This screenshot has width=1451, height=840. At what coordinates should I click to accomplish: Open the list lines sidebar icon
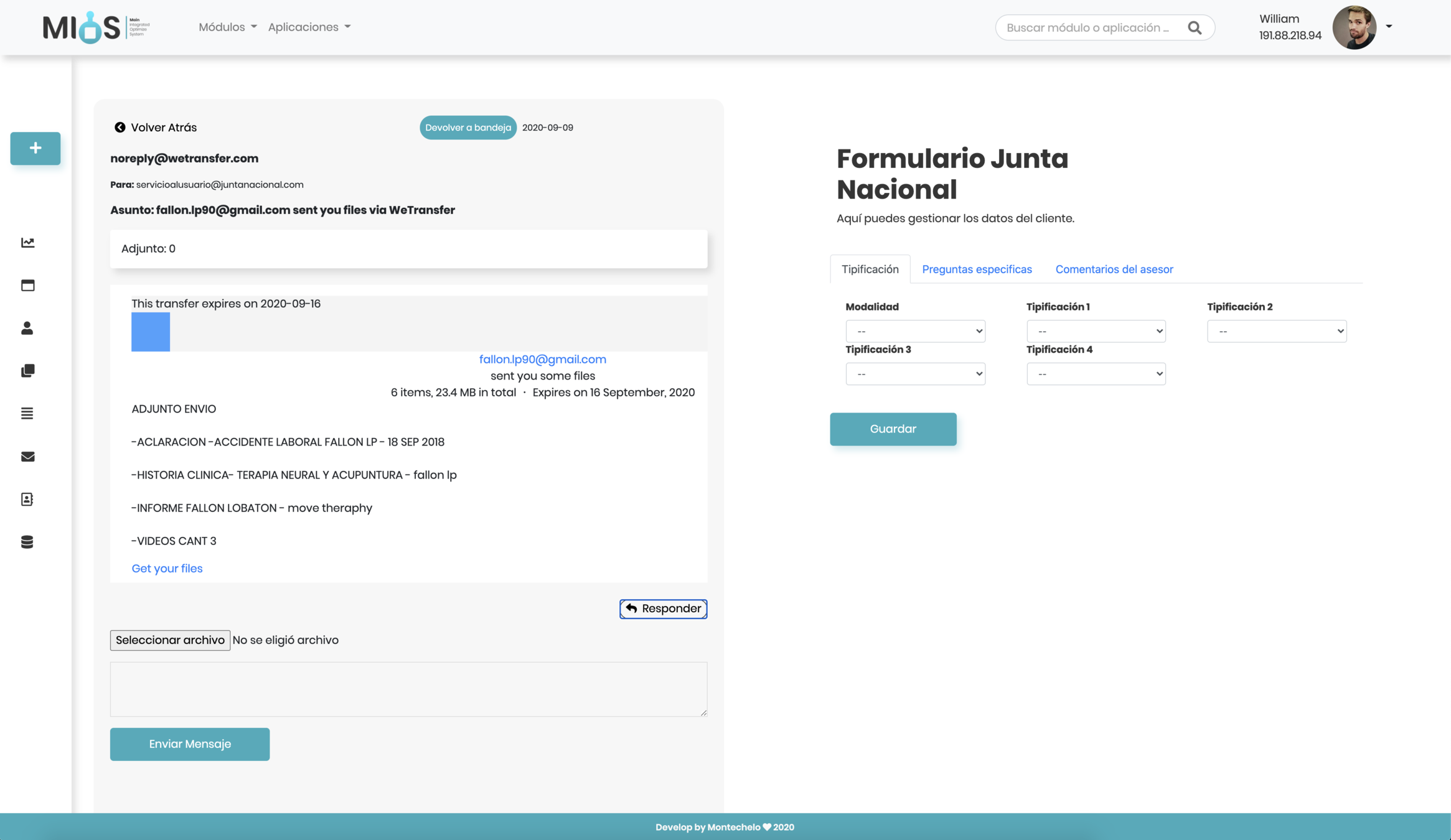[27, 414]
